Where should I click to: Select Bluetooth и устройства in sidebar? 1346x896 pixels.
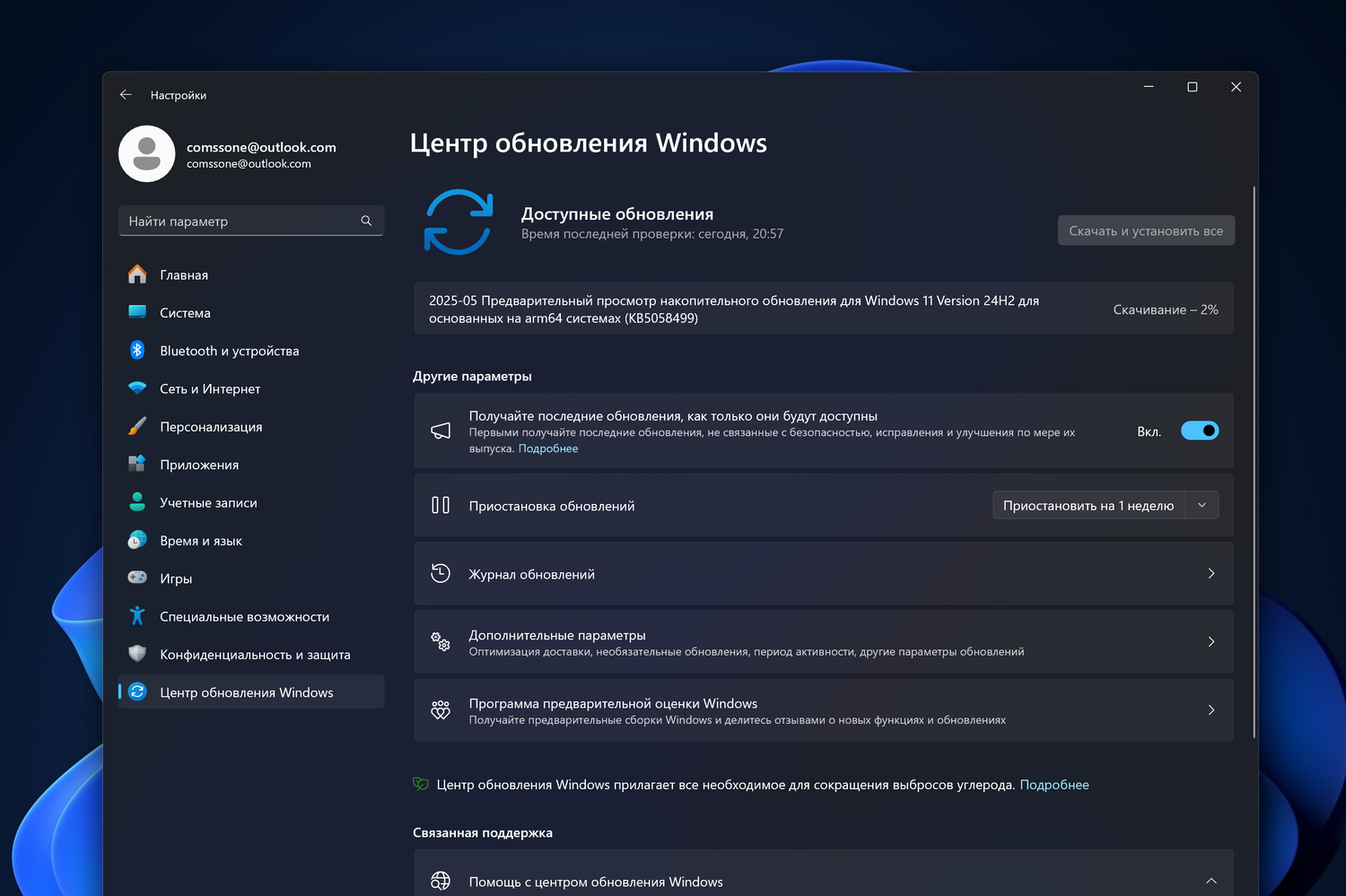[251, 350]
